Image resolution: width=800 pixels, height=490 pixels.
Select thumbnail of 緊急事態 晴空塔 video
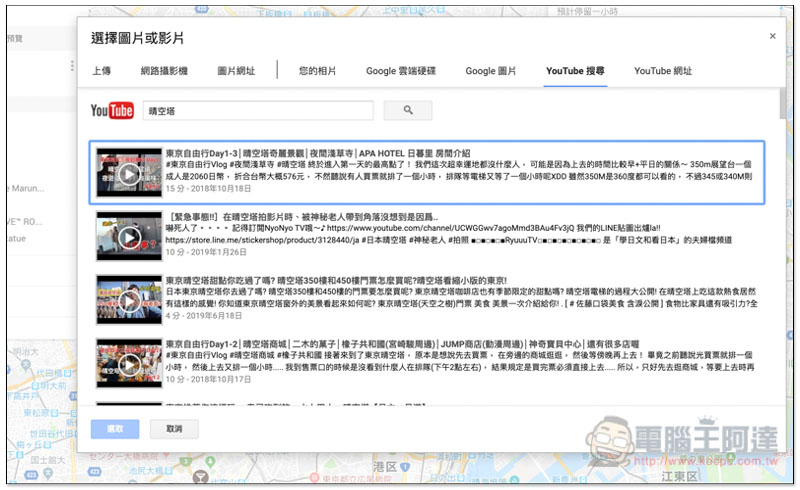point(130,236)
